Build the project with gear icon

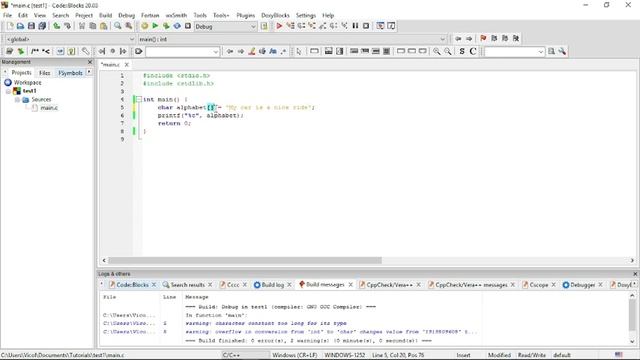coord(144,26)
